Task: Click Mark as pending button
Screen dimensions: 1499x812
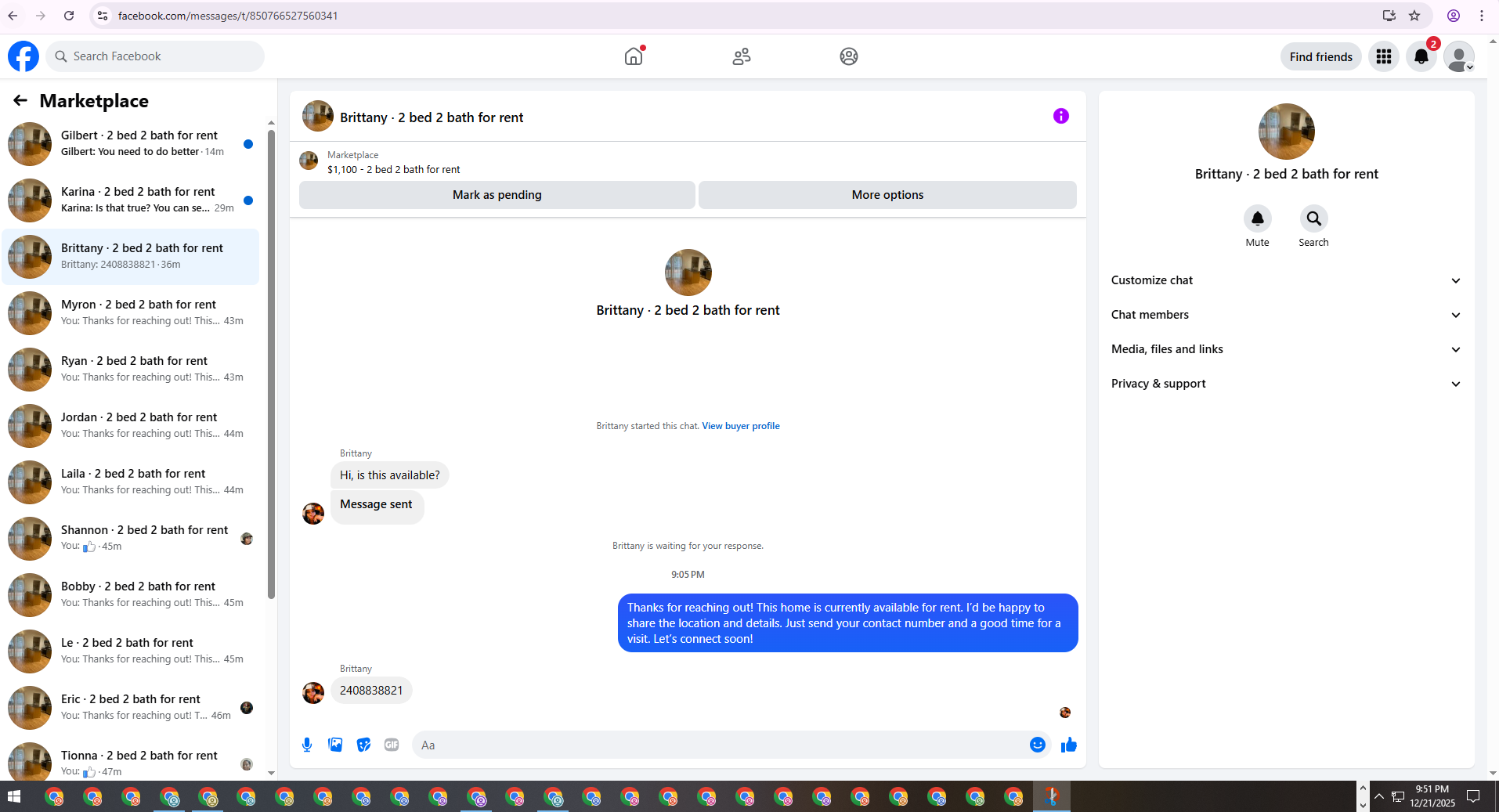Action: click(497, 195)
